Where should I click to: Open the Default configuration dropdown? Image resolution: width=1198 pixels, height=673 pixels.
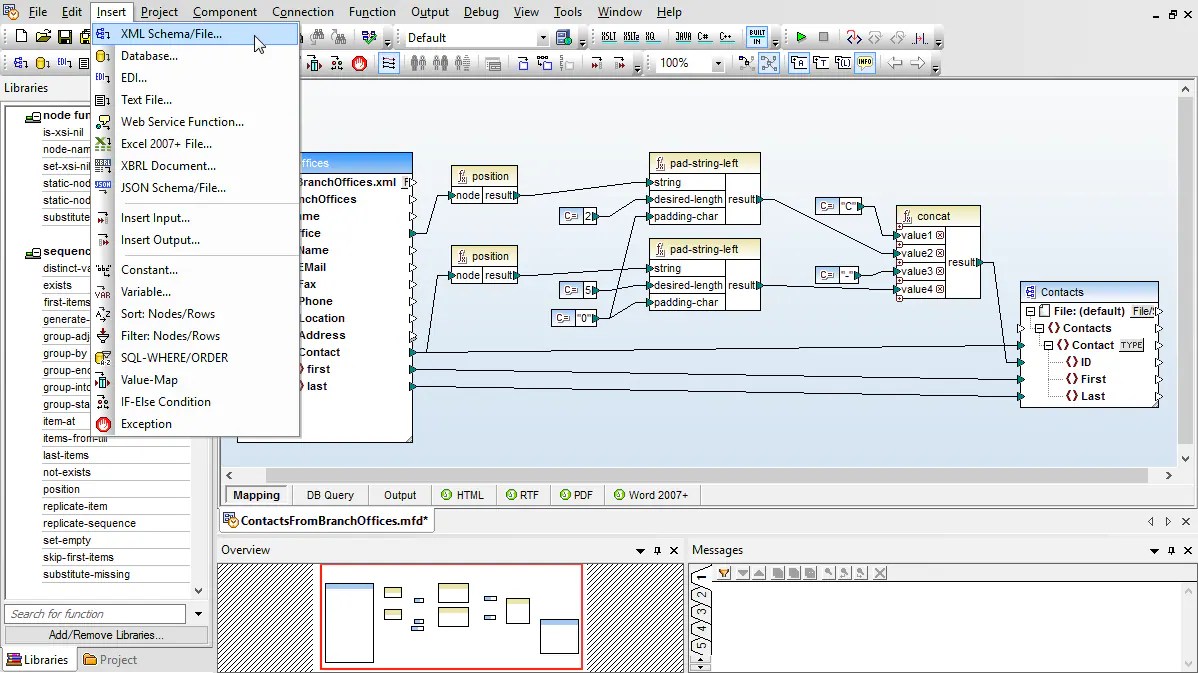[543, 38]
